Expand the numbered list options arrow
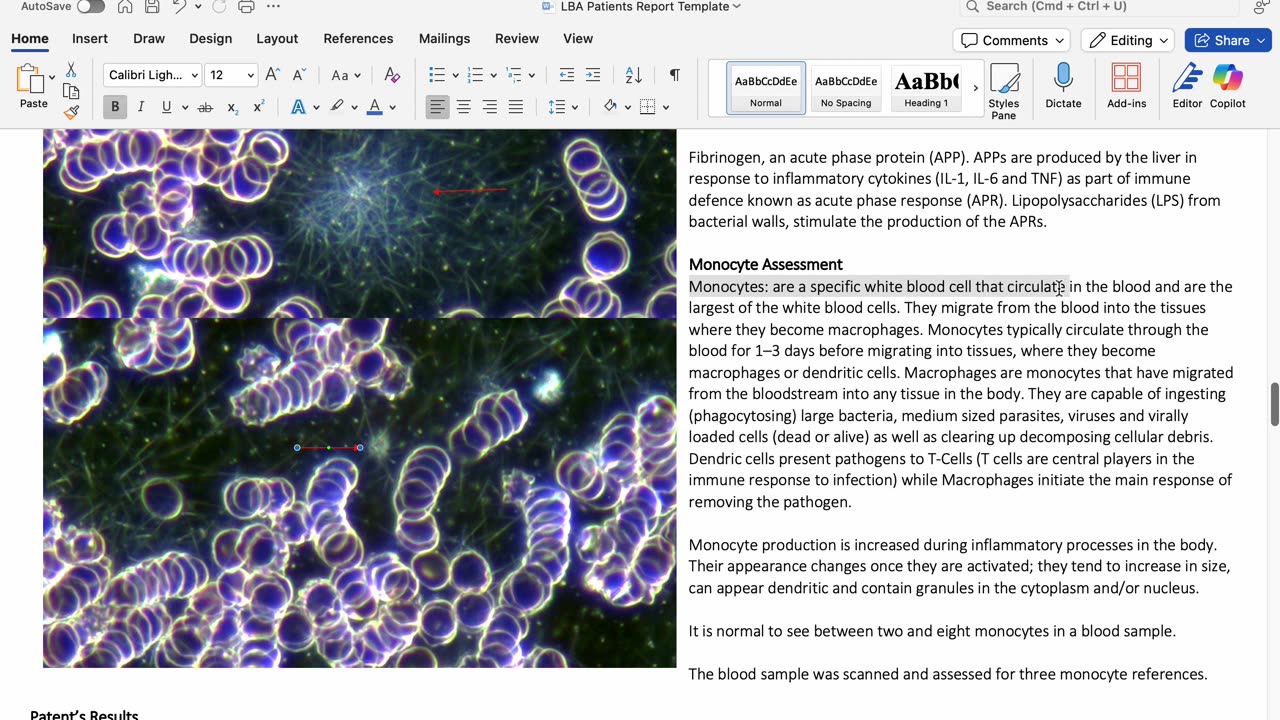 tap(493, 75)
